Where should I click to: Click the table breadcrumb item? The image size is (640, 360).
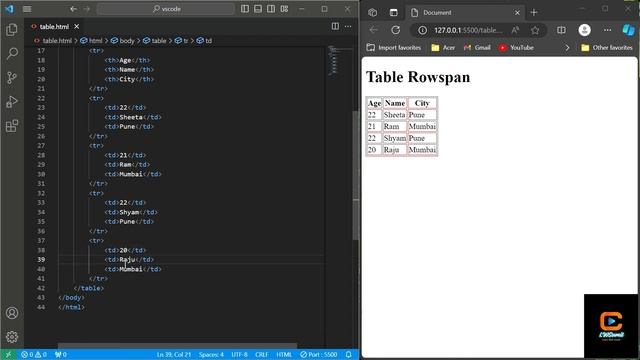pyautogui.click(x=155, y=41)
